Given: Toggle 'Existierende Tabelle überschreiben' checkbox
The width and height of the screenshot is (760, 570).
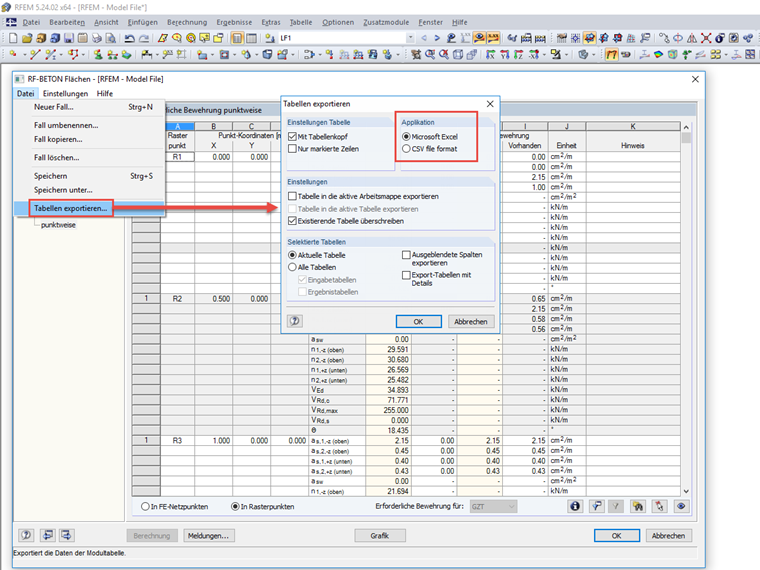Looking at the screenshot, I should click(x=292, y=221).
